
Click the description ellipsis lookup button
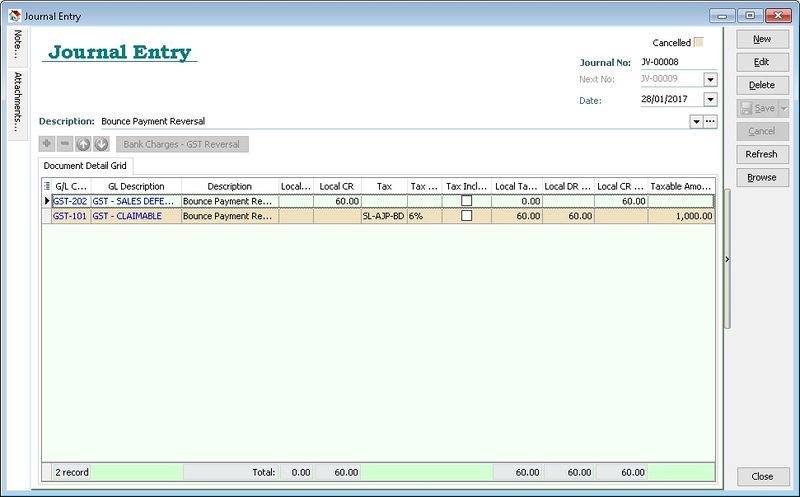tap(710, 121)
